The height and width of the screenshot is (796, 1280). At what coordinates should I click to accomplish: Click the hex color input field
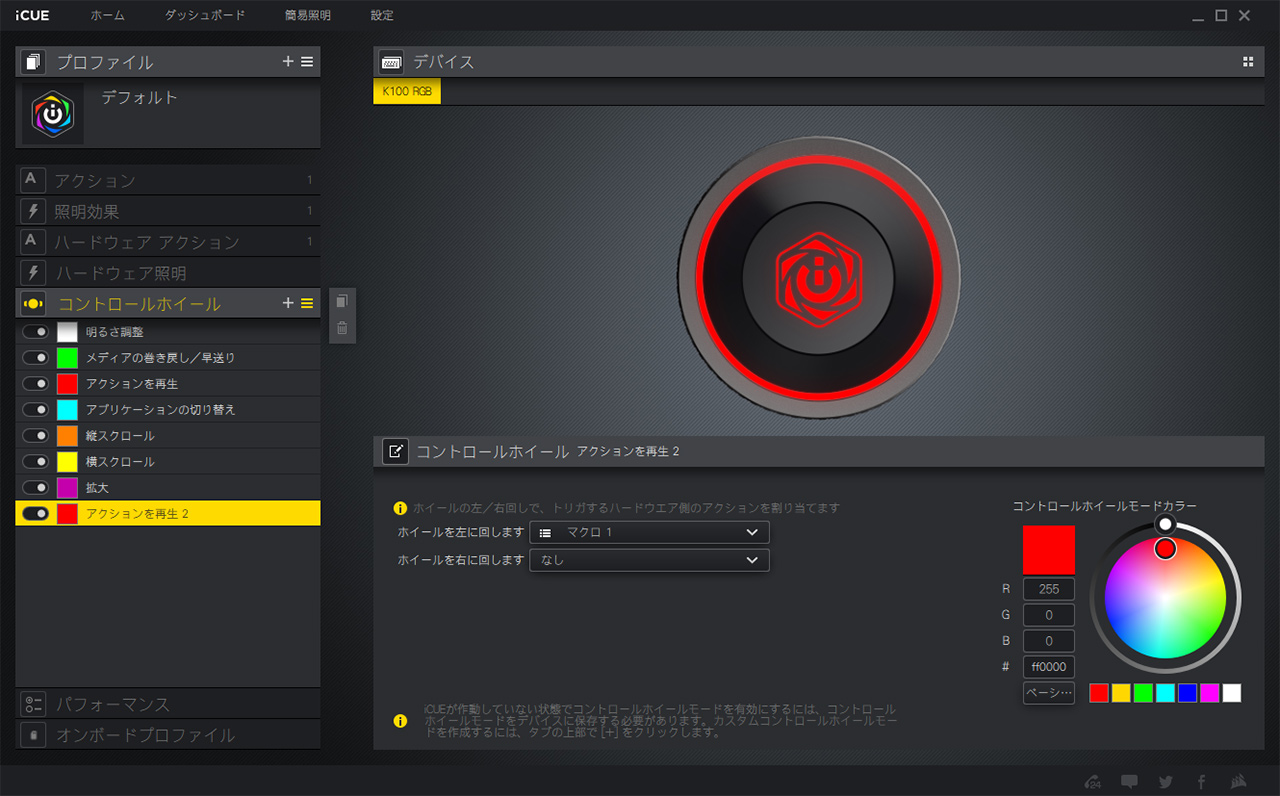[1048, 667]
